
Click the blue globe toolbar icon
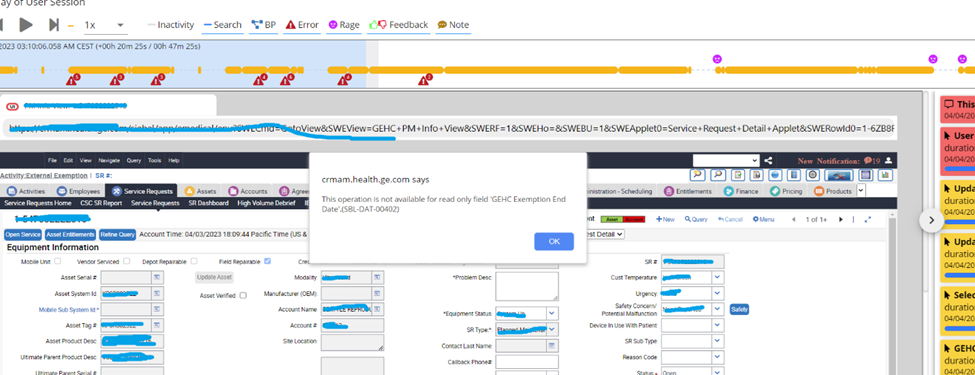click(x=775, y=175)
